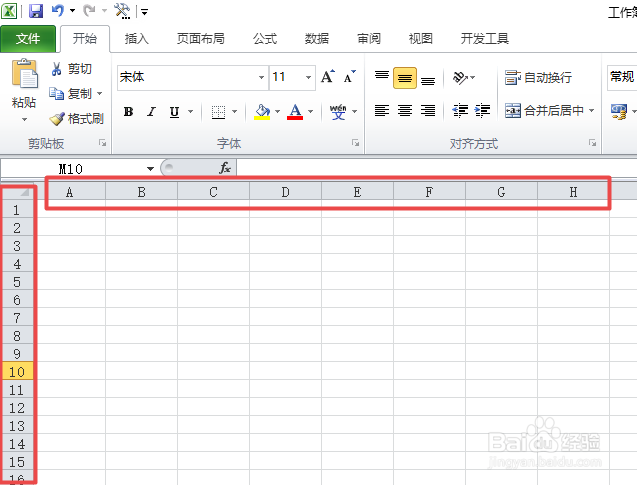This screenshot has width=637, height=485.
Task: Click the formula bar input
Action: click(437, 168)
